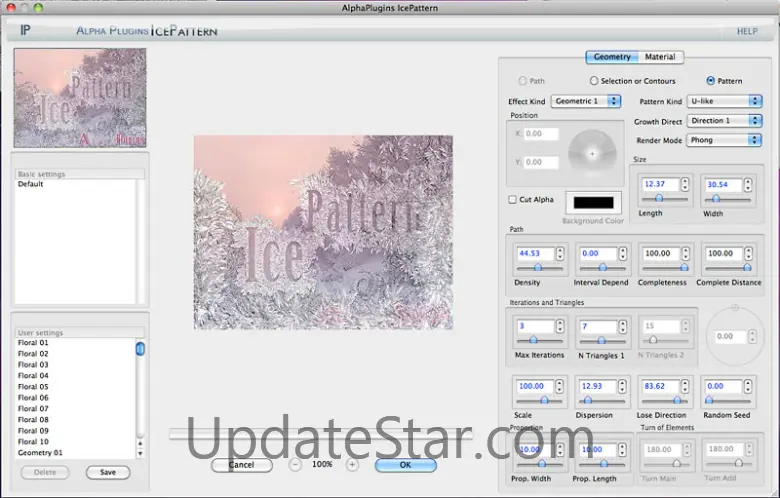Screen dimensions: 780x498
Task: Click the Density slider
Action: (539, 268)
